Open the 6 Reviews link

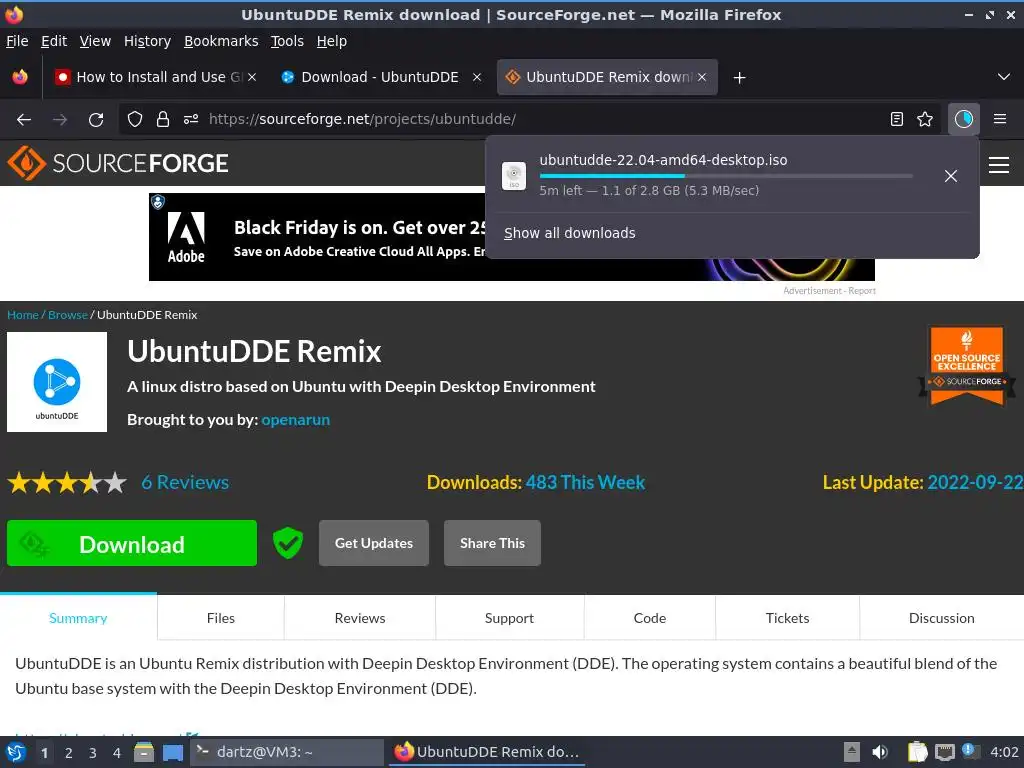[x=185, y=483]
